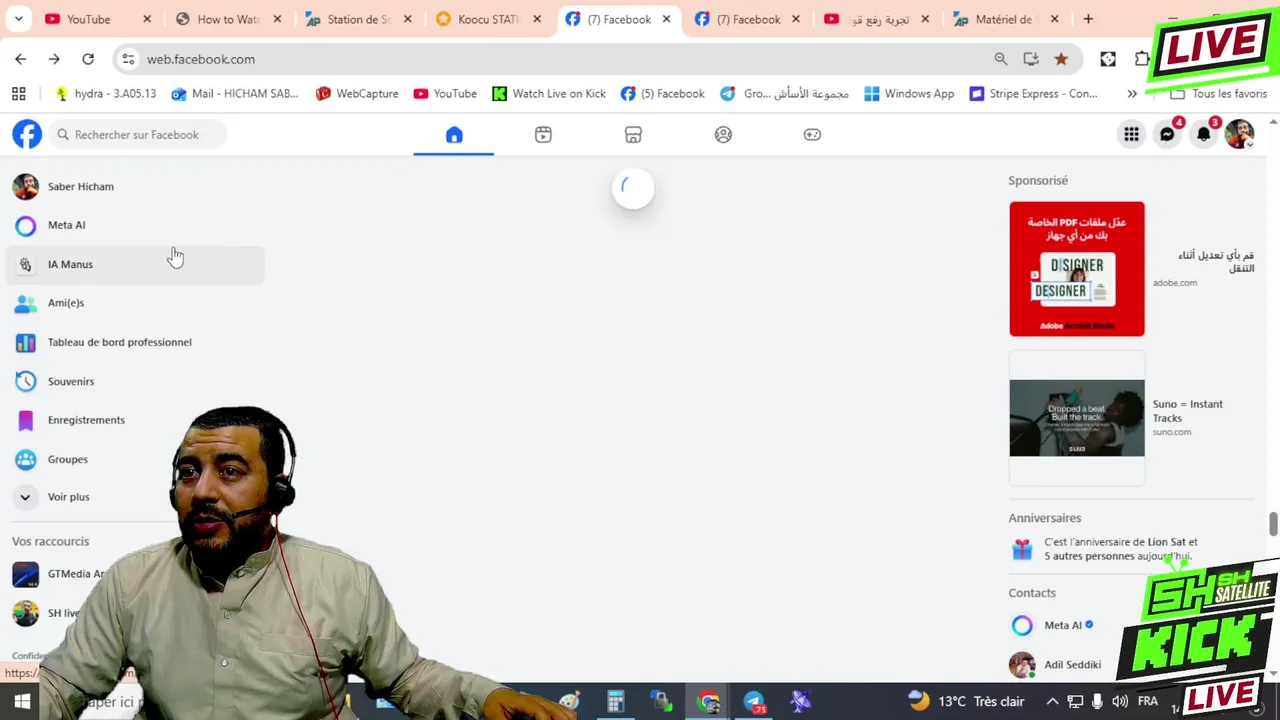Open the Watch Live on Kick bookmark
The width and height of the screenshot is (1280, 720).
(x=549, y=93)
